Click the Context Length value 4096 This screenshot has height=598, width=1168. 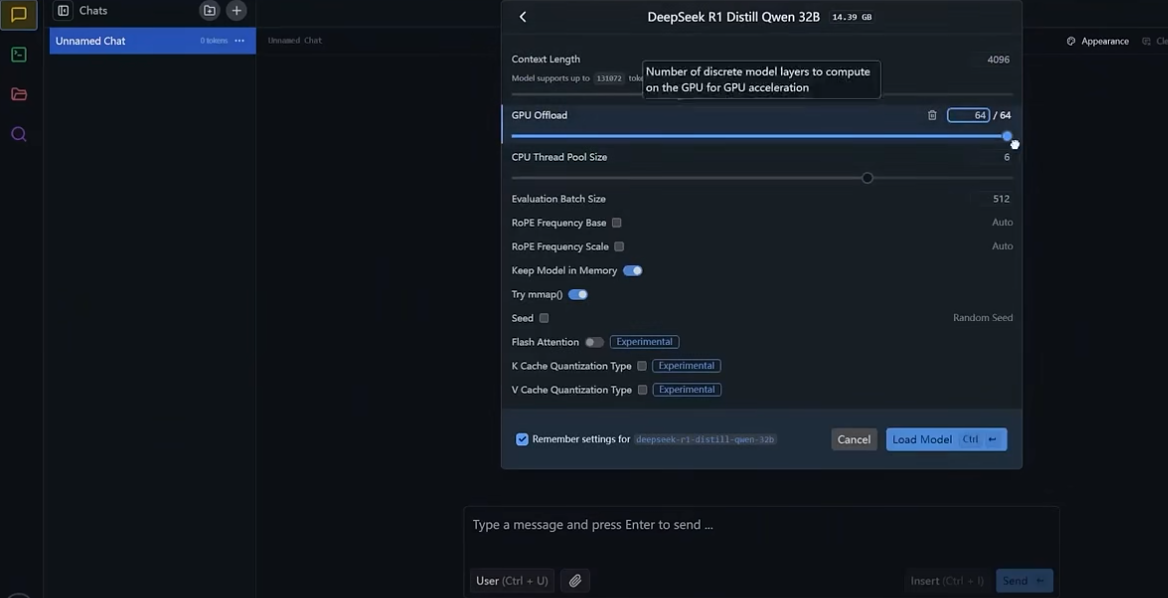[998, 60]
